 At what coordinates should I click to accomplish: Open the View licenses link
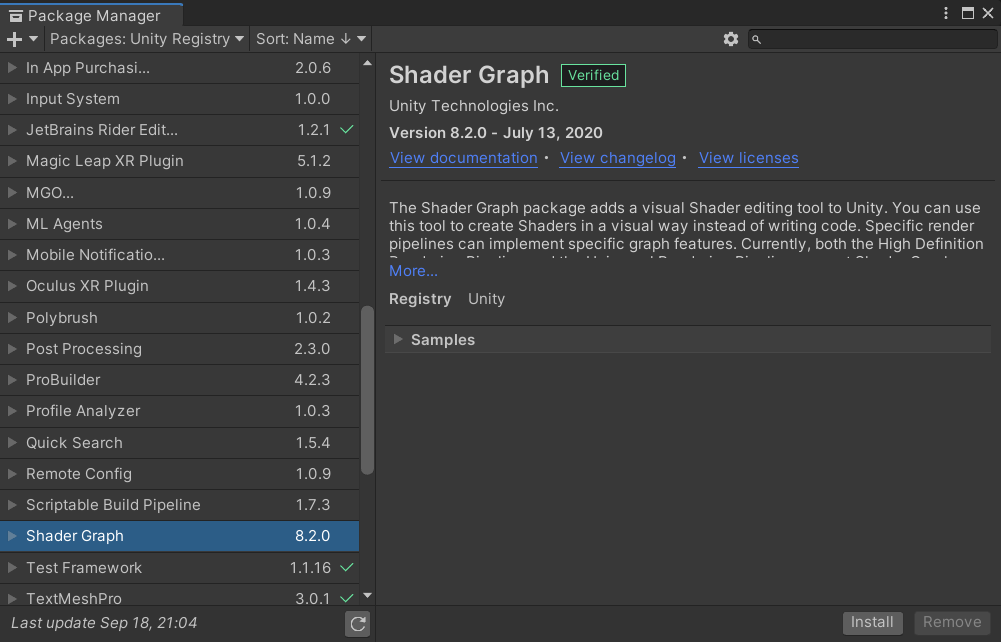pos(748,158)
